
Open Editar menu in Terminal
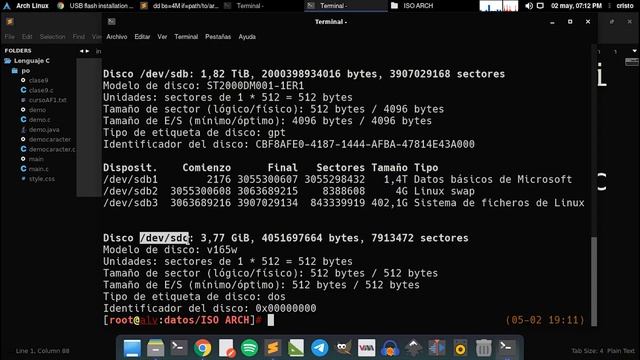click(142, 37)
